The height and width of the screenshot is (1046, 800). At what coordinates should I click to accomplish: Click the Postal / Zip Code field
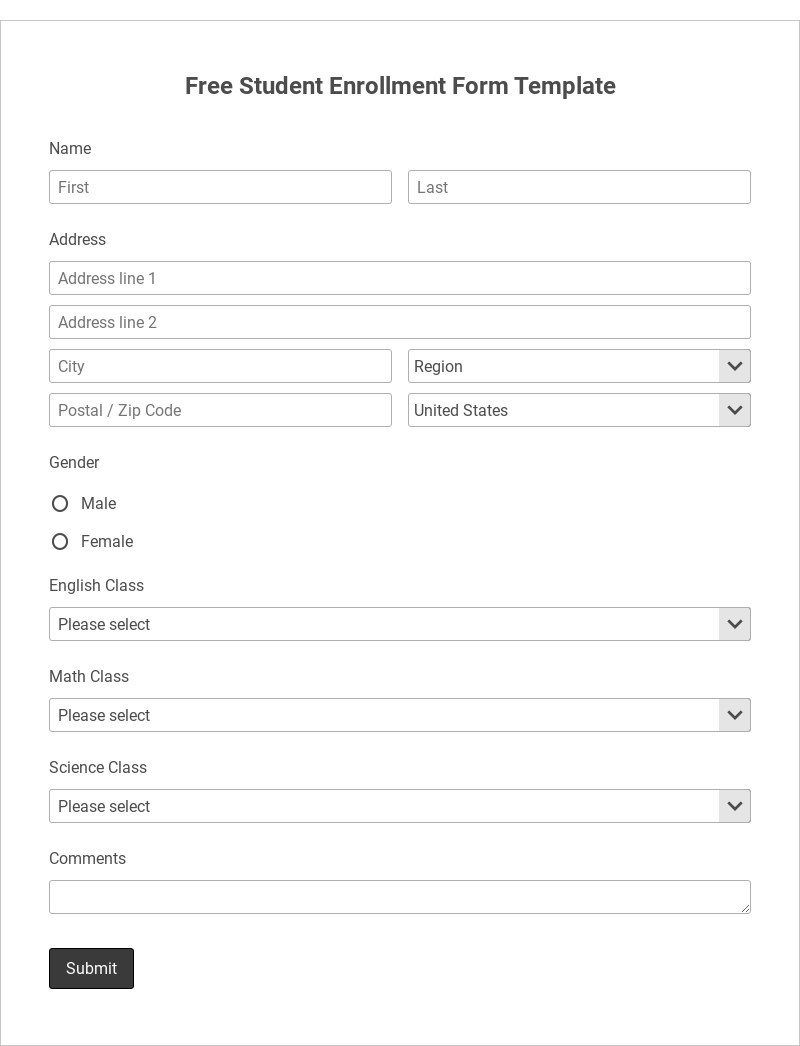220,410
